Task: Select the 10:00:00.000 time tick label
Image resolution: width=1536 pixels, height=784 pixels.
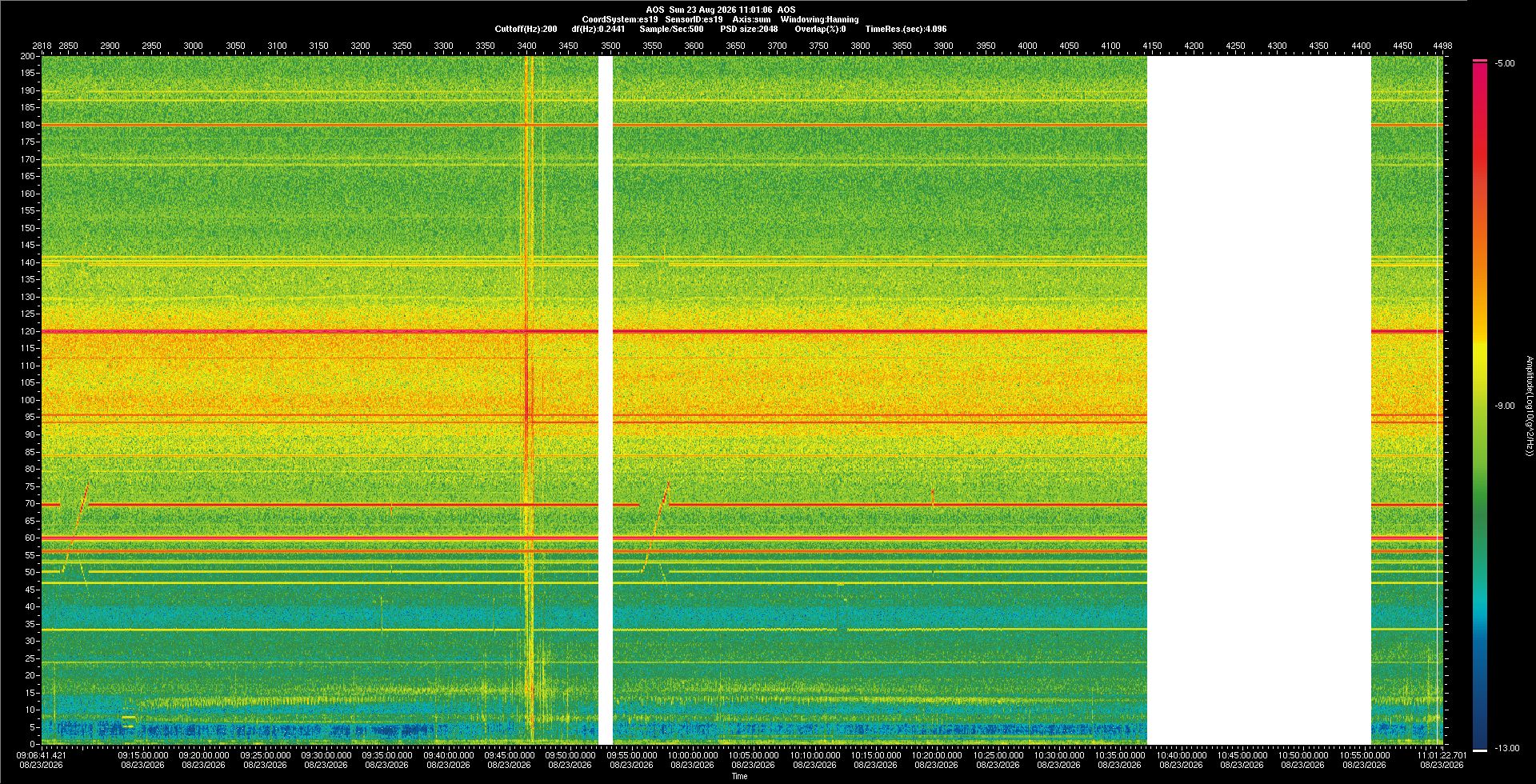Action: [693, 754]
